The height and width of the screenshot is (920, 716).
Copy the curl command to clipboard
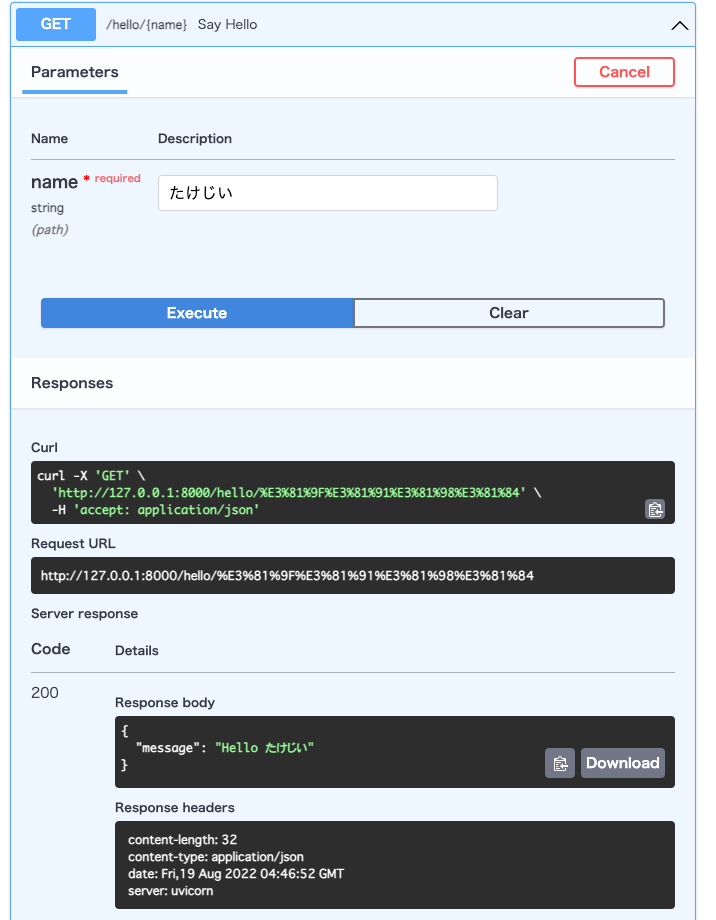tap(655, 509)
